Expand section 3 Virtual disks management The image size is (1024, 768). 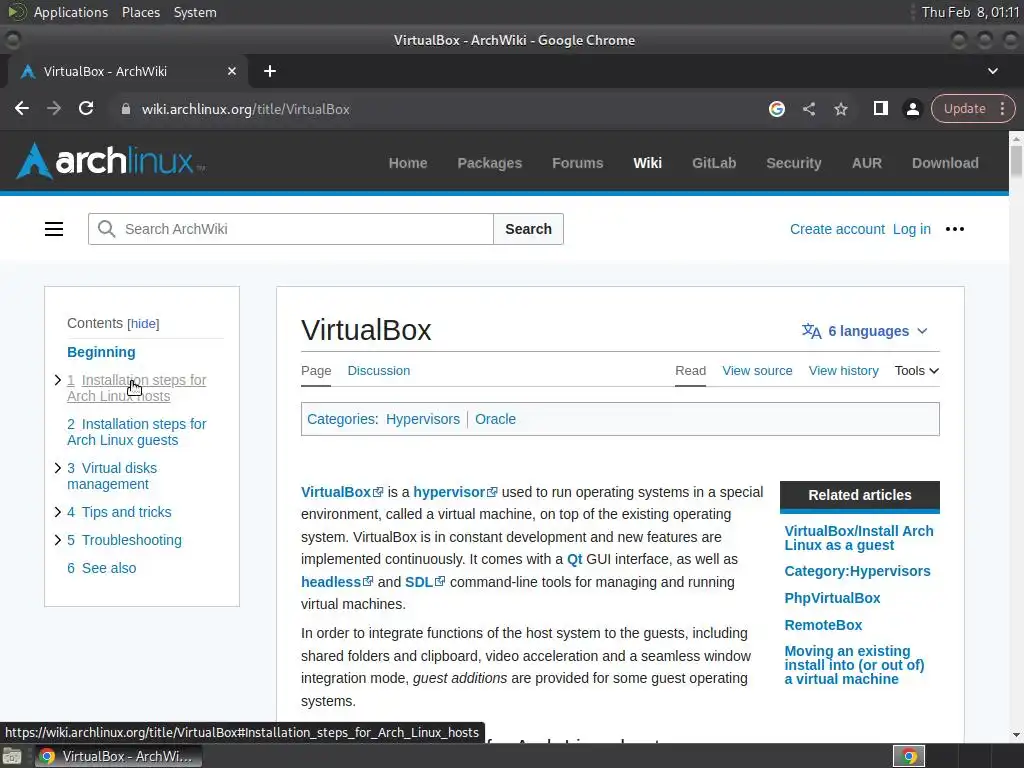click(57, 468)
